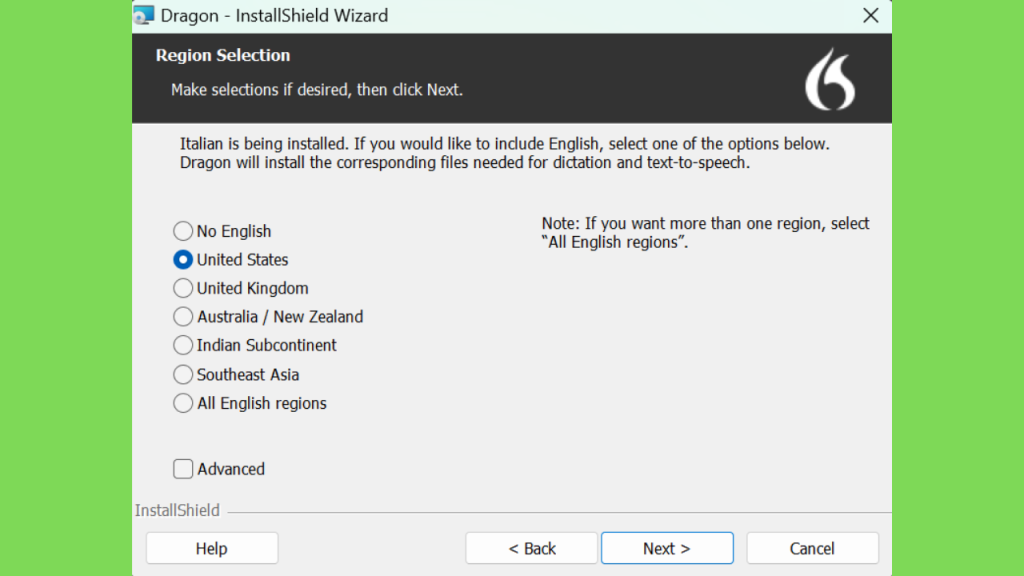Click the Dragon flame logo icon
Image resolution: width=1024 pixels, height=576 pixels.
829,79
